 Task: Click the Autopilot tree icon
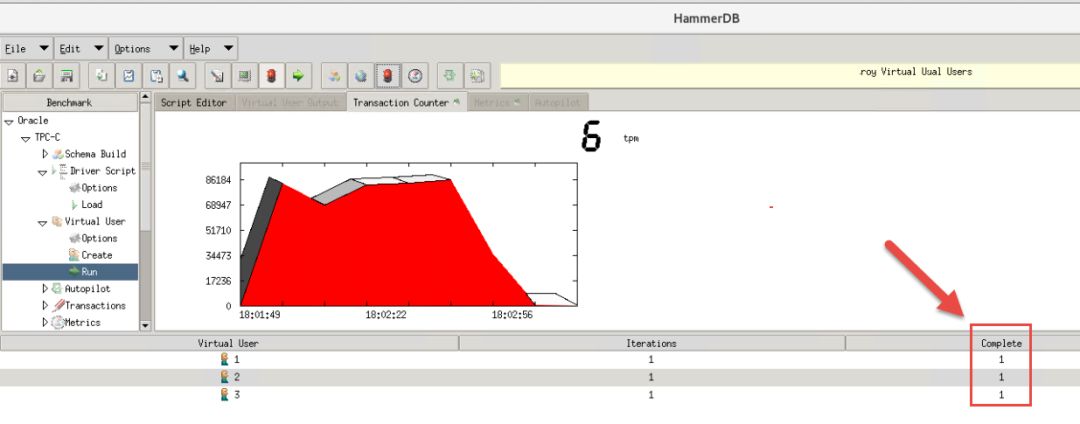pyautogui.click(x=57, y=289)
